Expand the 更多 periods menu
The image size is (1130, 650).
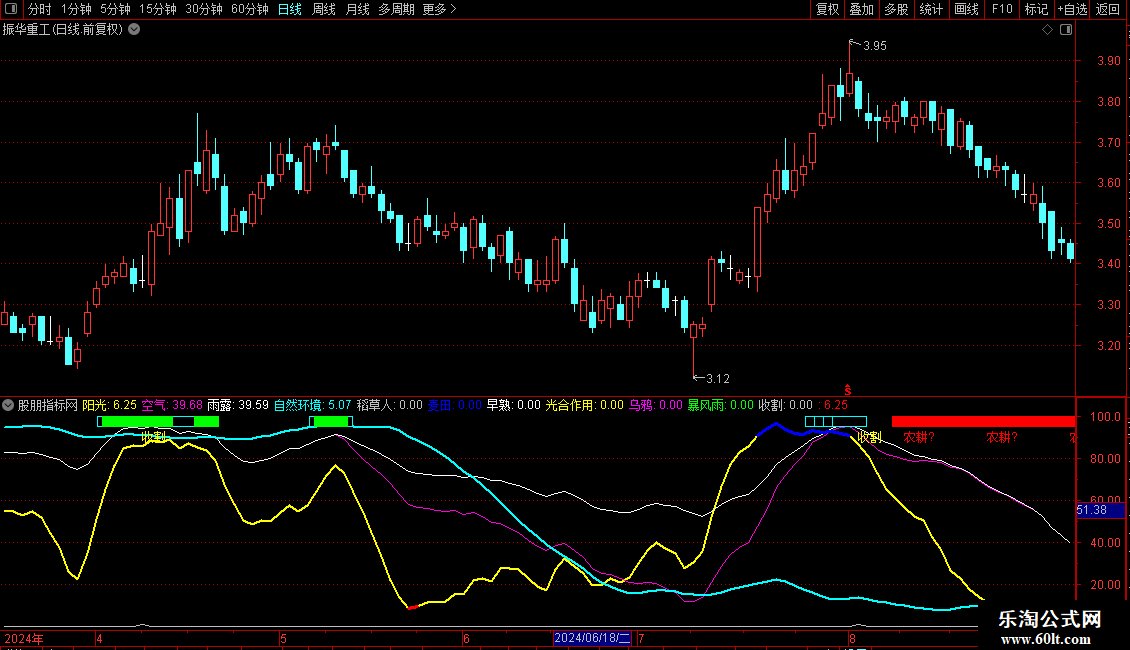[x=439, y=10]
